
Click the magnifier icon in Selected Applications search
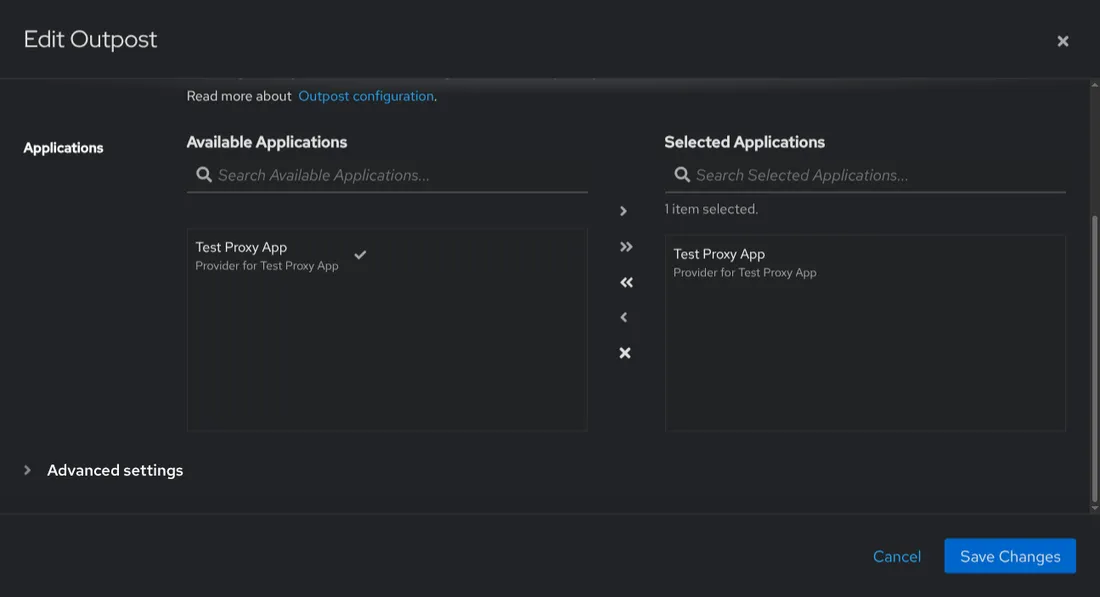[x=682, y=175]
